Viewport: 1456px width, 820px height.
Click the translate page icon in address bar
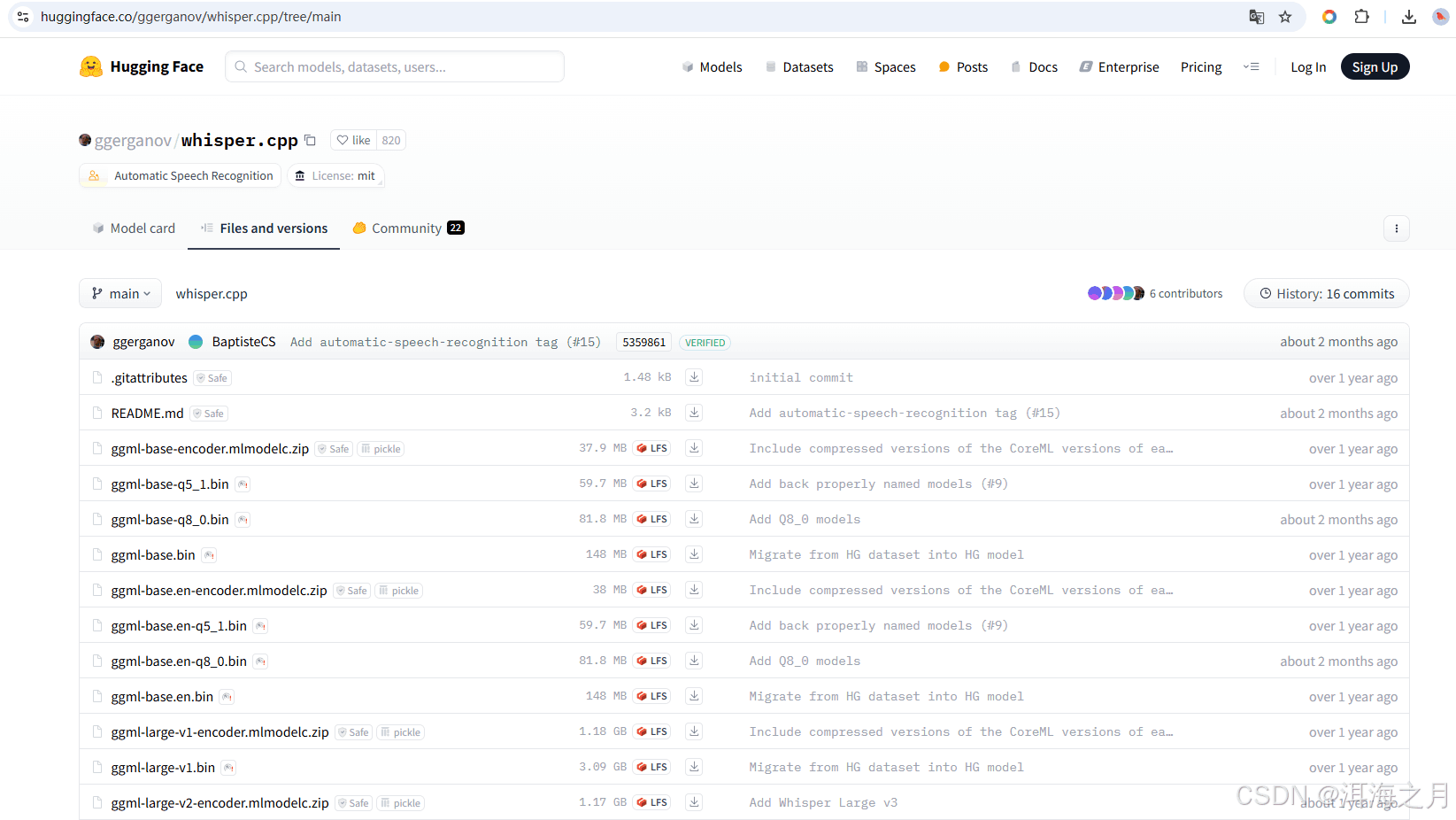click(x=1256, y=17)
